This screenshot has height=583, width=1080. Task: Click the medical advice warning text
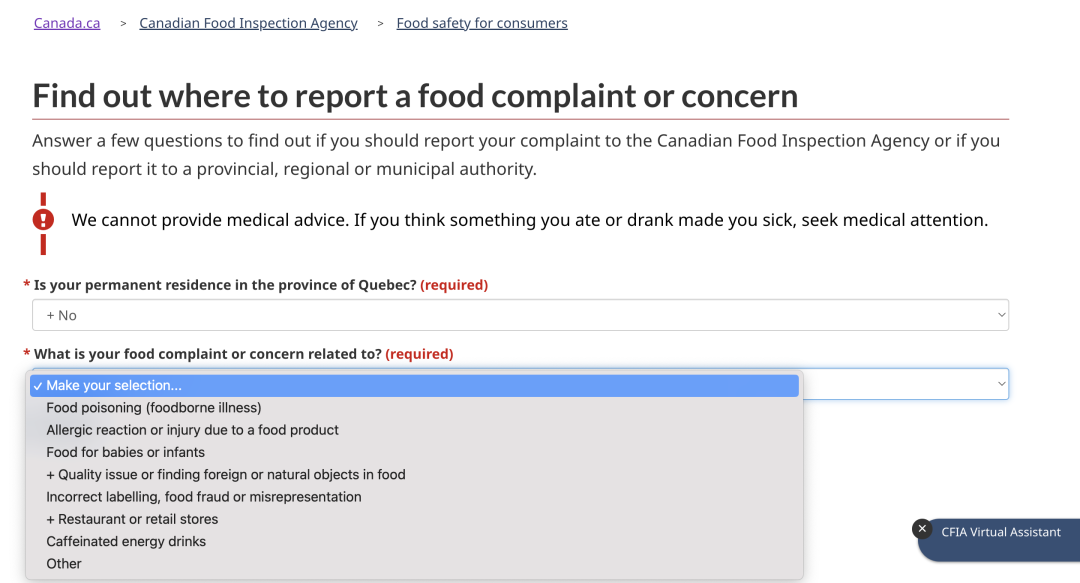pyautogui.click(x=530, y=220)
